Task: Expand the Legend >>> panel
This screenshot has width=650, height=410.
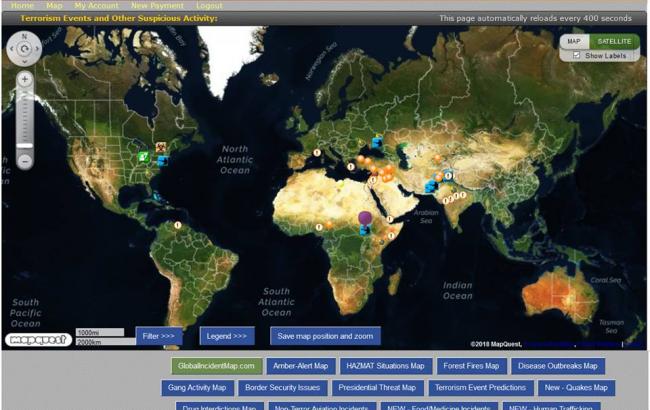Action: point(228,336)
